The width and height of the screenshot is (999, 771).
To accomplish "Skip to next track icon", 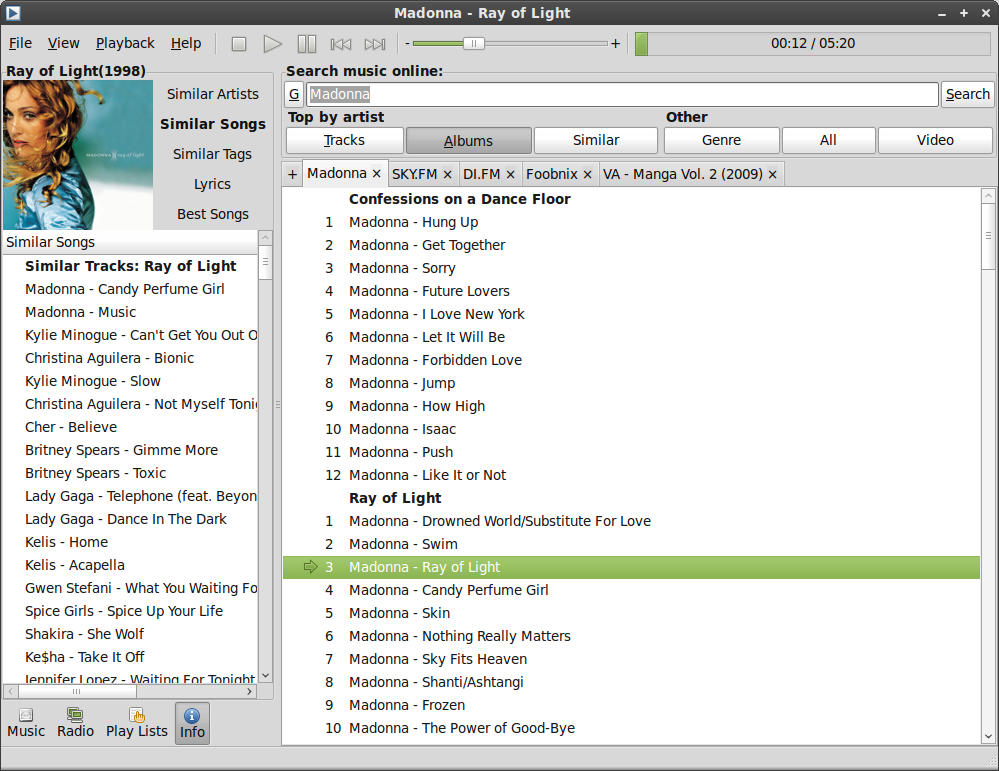I will (375, 44).
